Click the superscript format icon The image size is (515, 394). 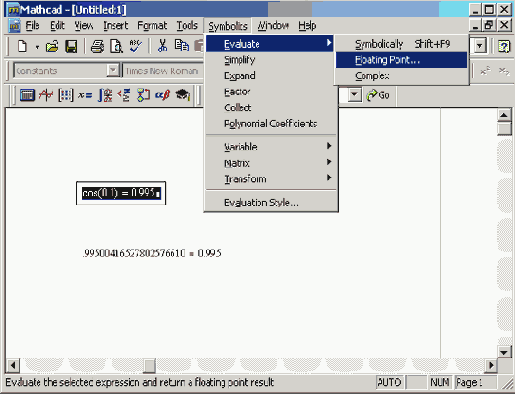coord(485,71)
